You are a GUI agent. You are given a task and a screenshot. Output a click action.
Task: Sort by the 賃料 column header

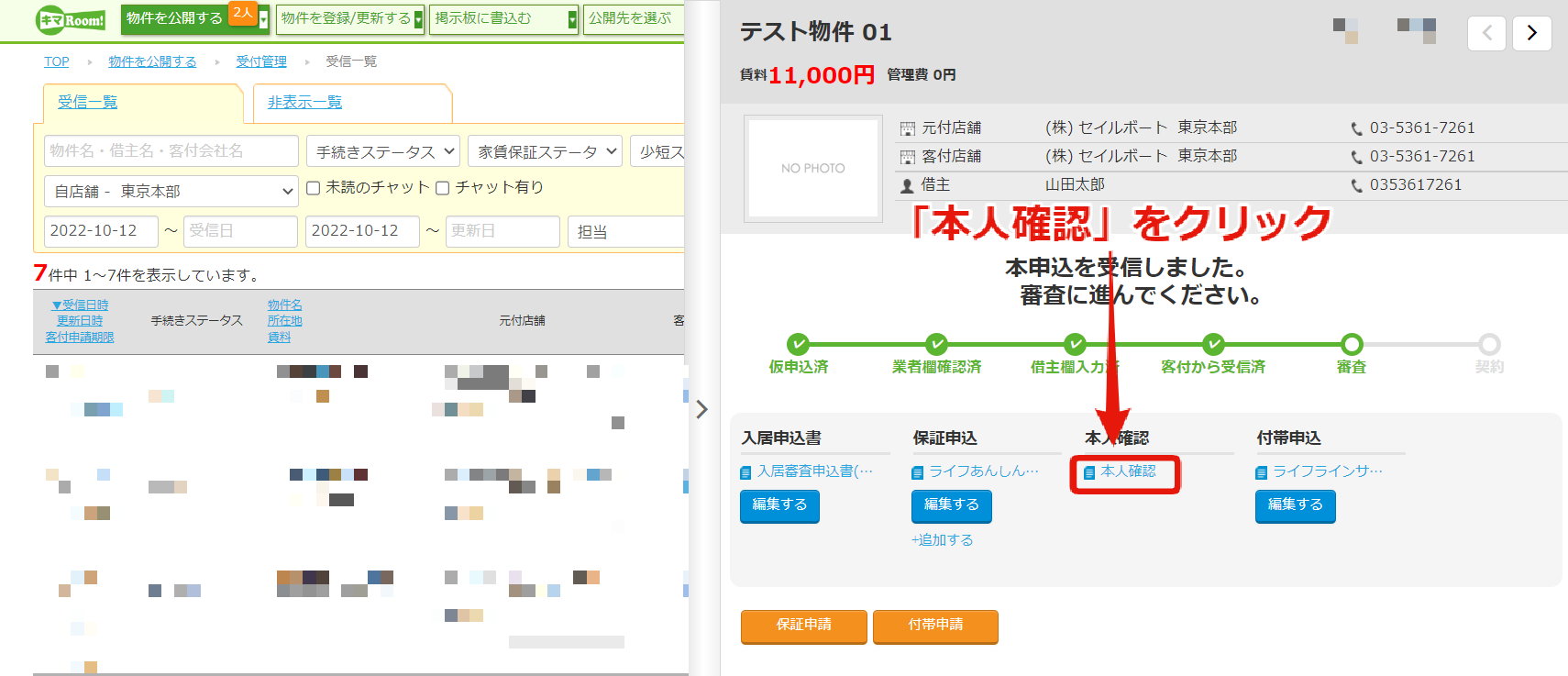[279, 338]
